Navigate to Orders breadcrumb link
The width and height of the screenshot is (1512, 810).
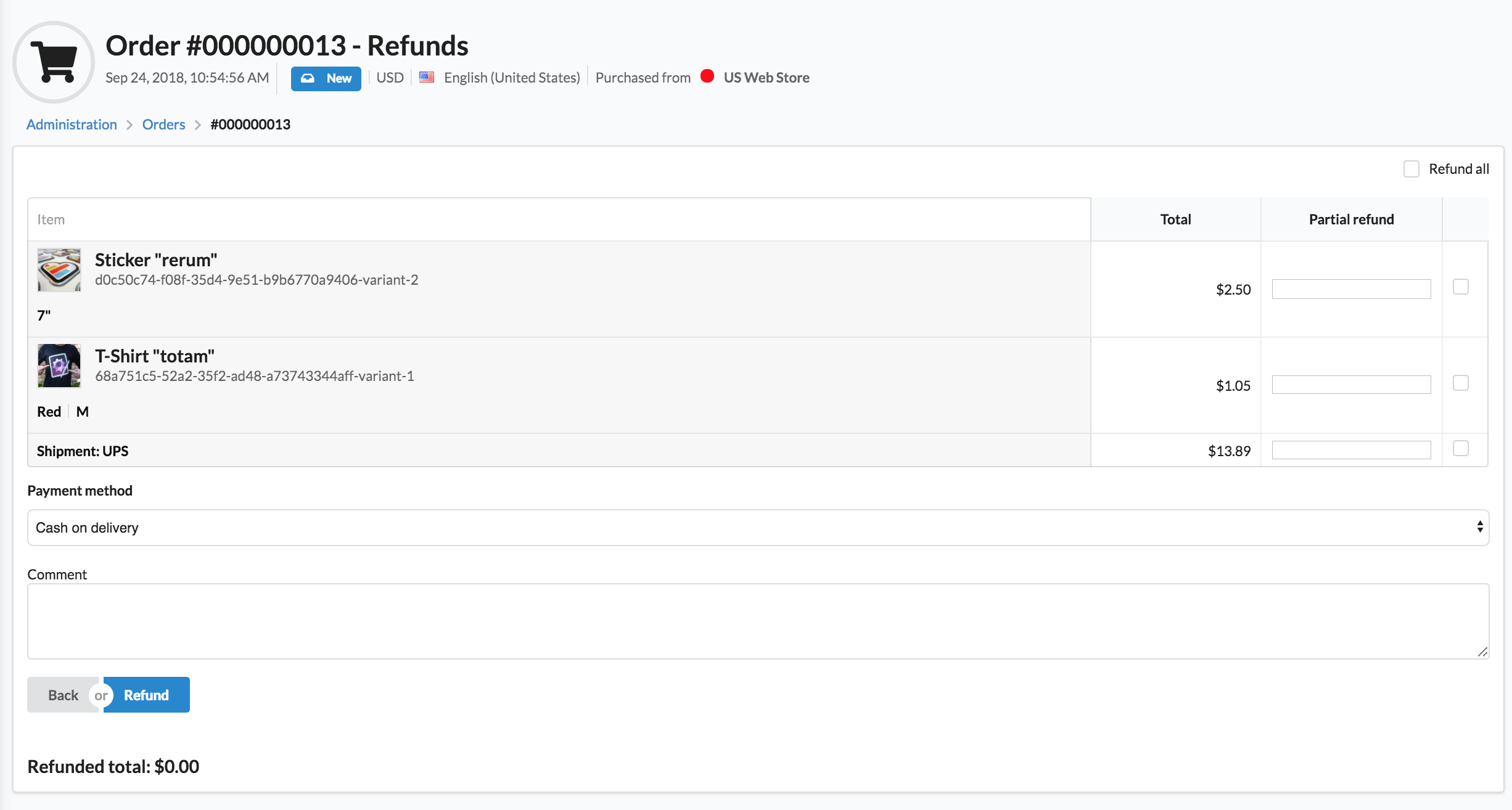click(163, 125)
